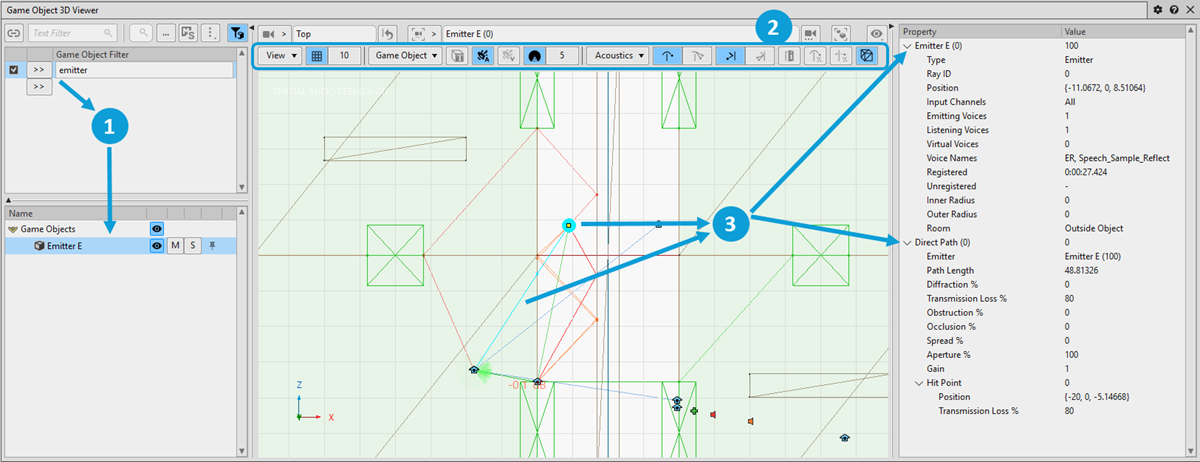Uncheck the emitter filter checkbox
This screenshot has height=462, width=1200.
tap(14, 71)
